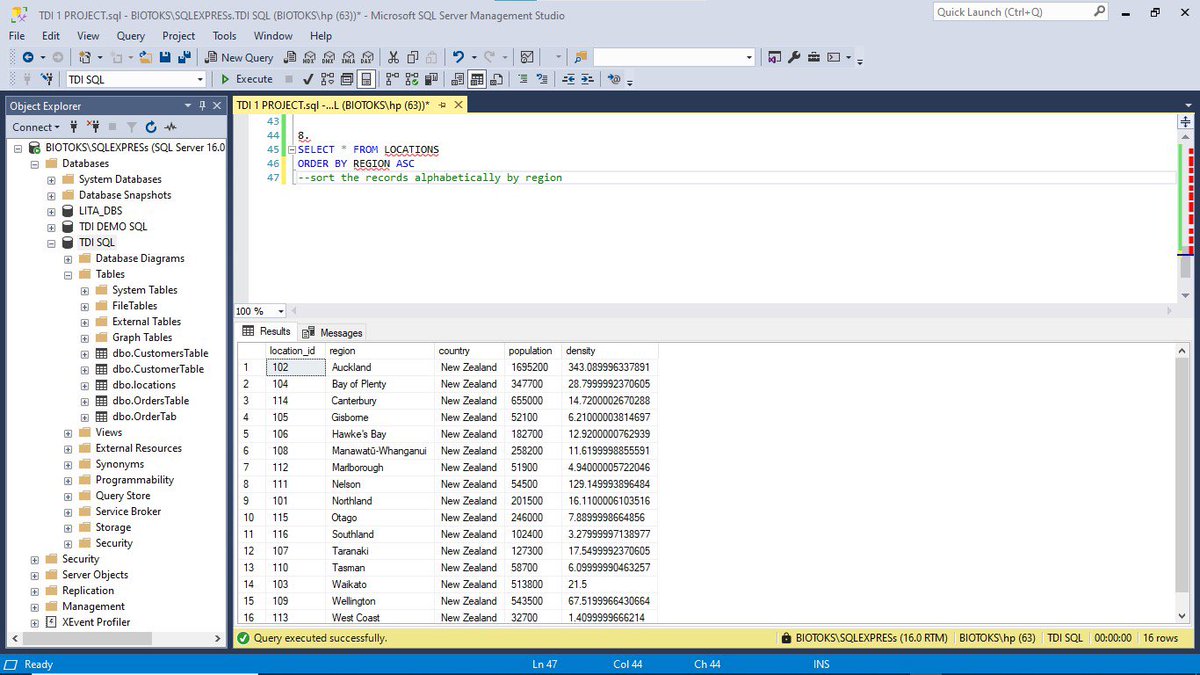Click the region column header
This screenshot has width=1200, height=675.
pyautogui.click(x=379, y=351)
